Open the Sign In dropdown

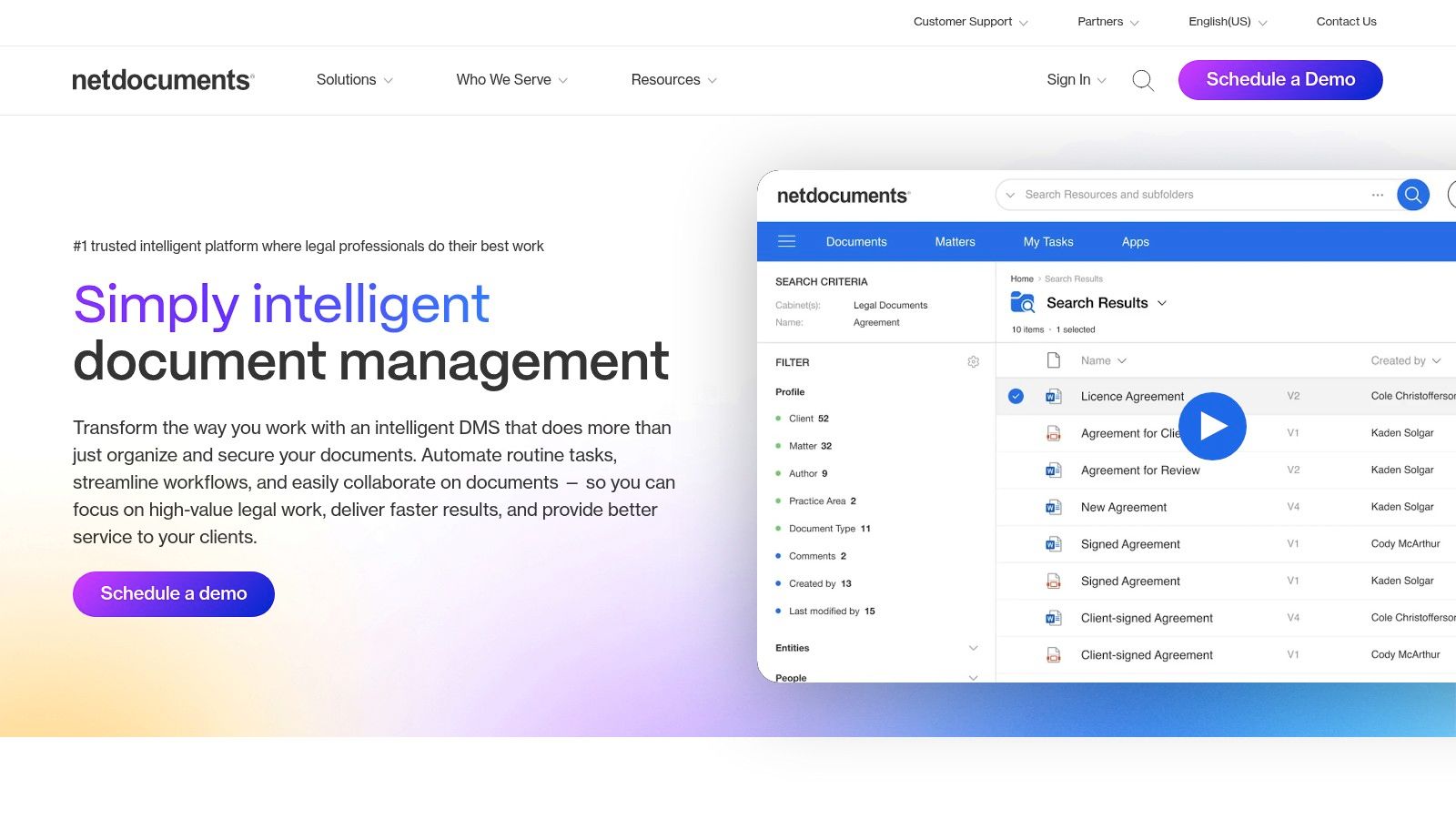1077,80
